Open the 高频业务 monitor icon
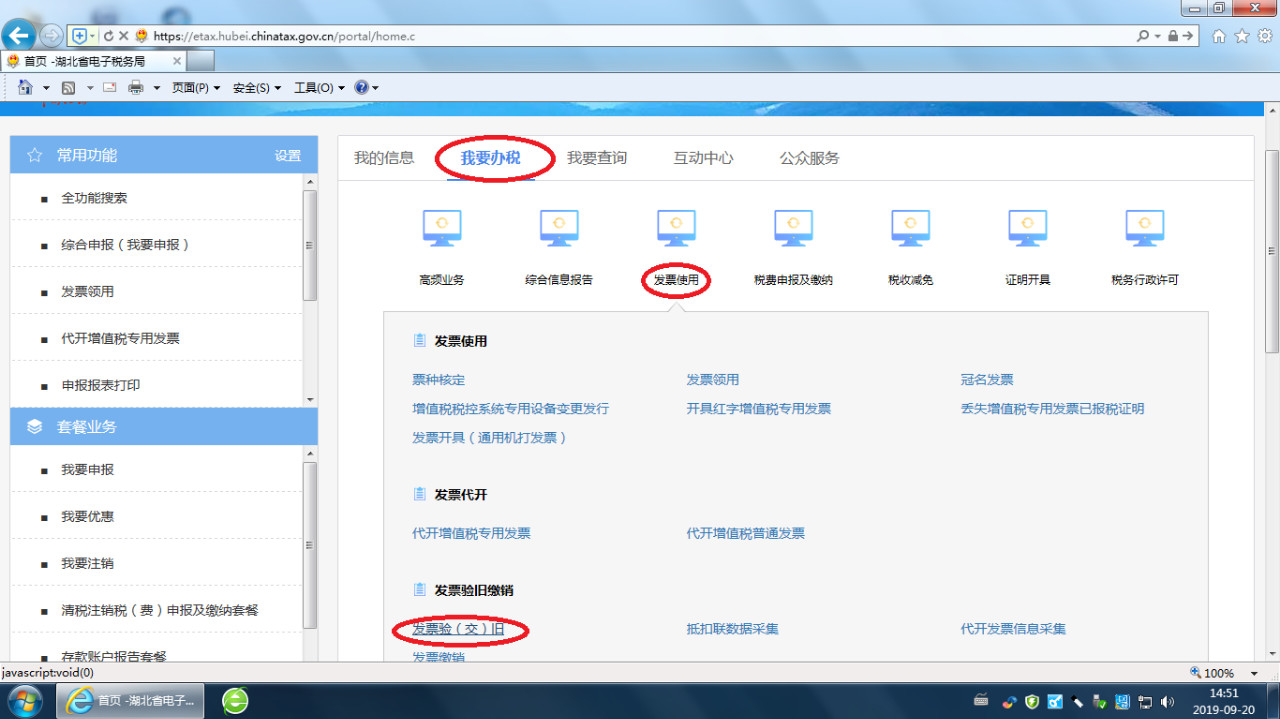 pos(442,229)
